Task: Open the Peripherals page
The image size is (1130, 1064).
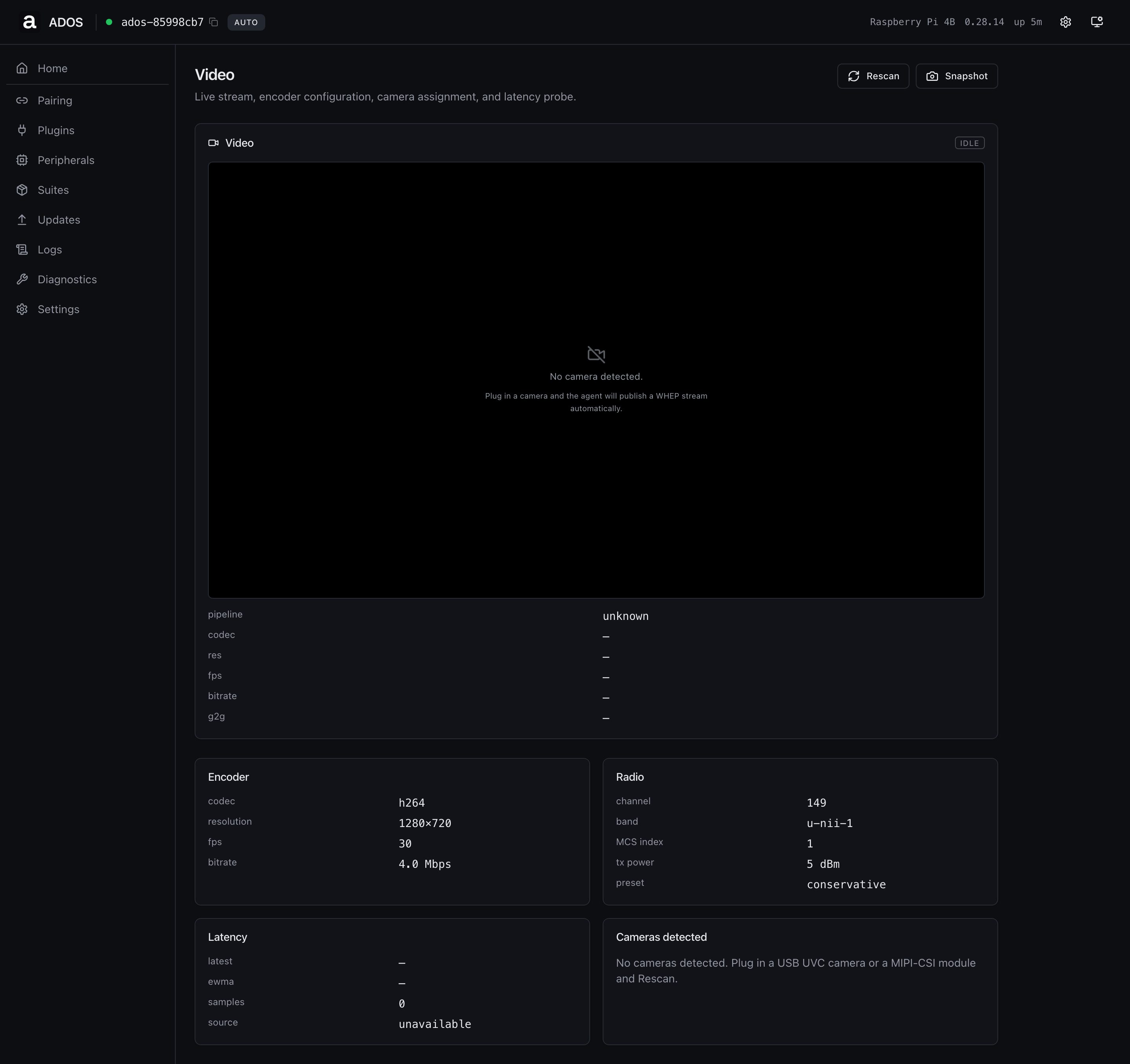Action: click(x=87, y=160)
